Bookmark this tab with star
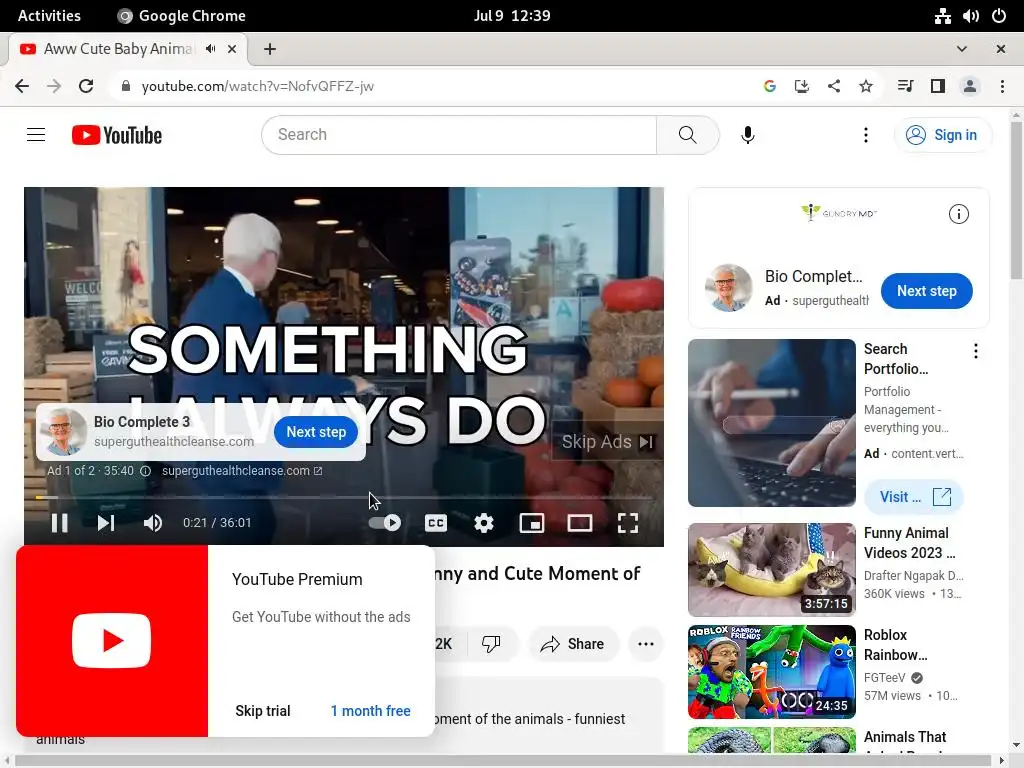 tap(866, 86)
